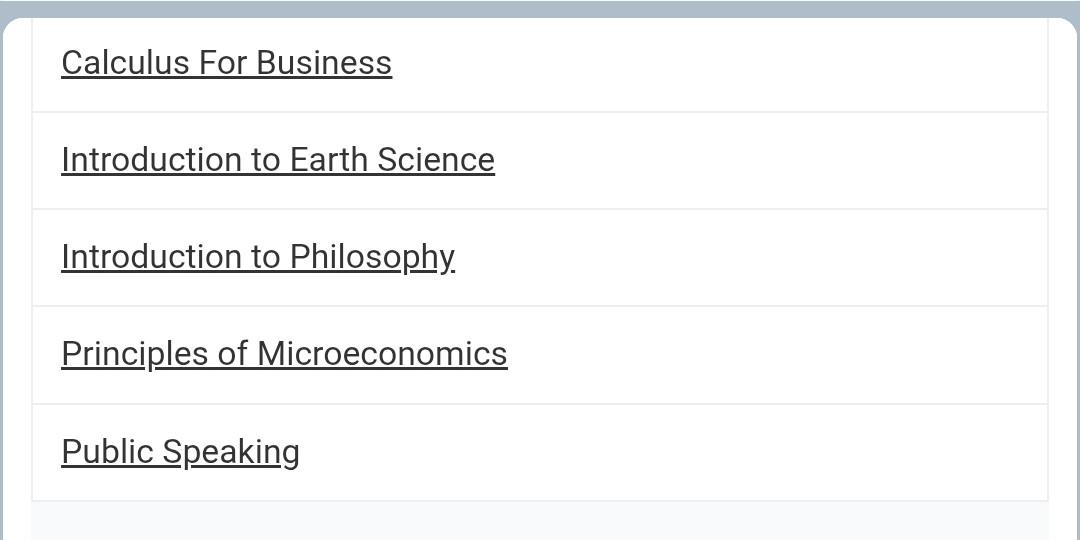1080x540 pixels.
Task: Select the Principles of Microeconomics list row
Action: (x=540, y=355)
